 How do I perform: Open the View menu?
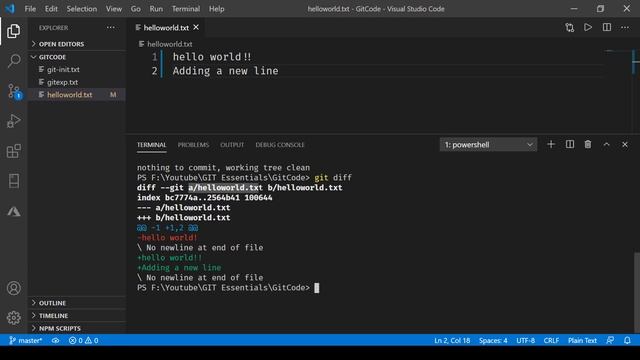114,9
